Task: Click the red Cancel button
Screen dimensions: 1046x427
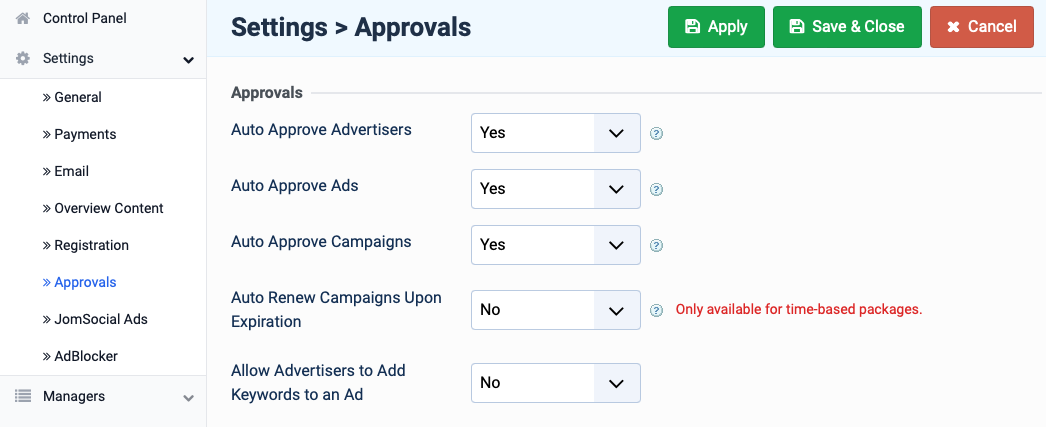Action: pos(982,27)
